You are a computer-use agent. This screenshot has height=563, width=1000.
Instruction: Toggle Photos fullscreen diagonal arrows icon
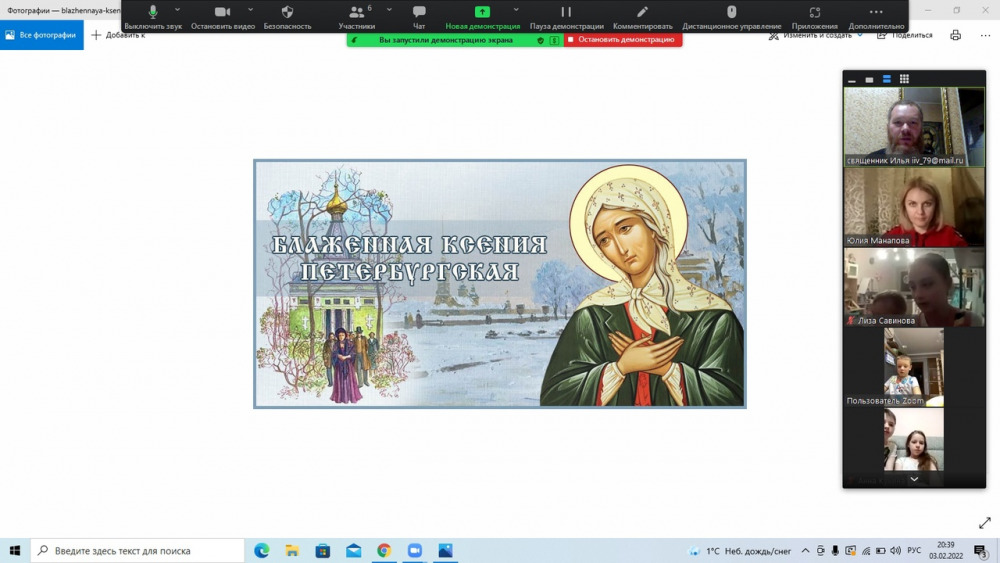pos(985,523)
